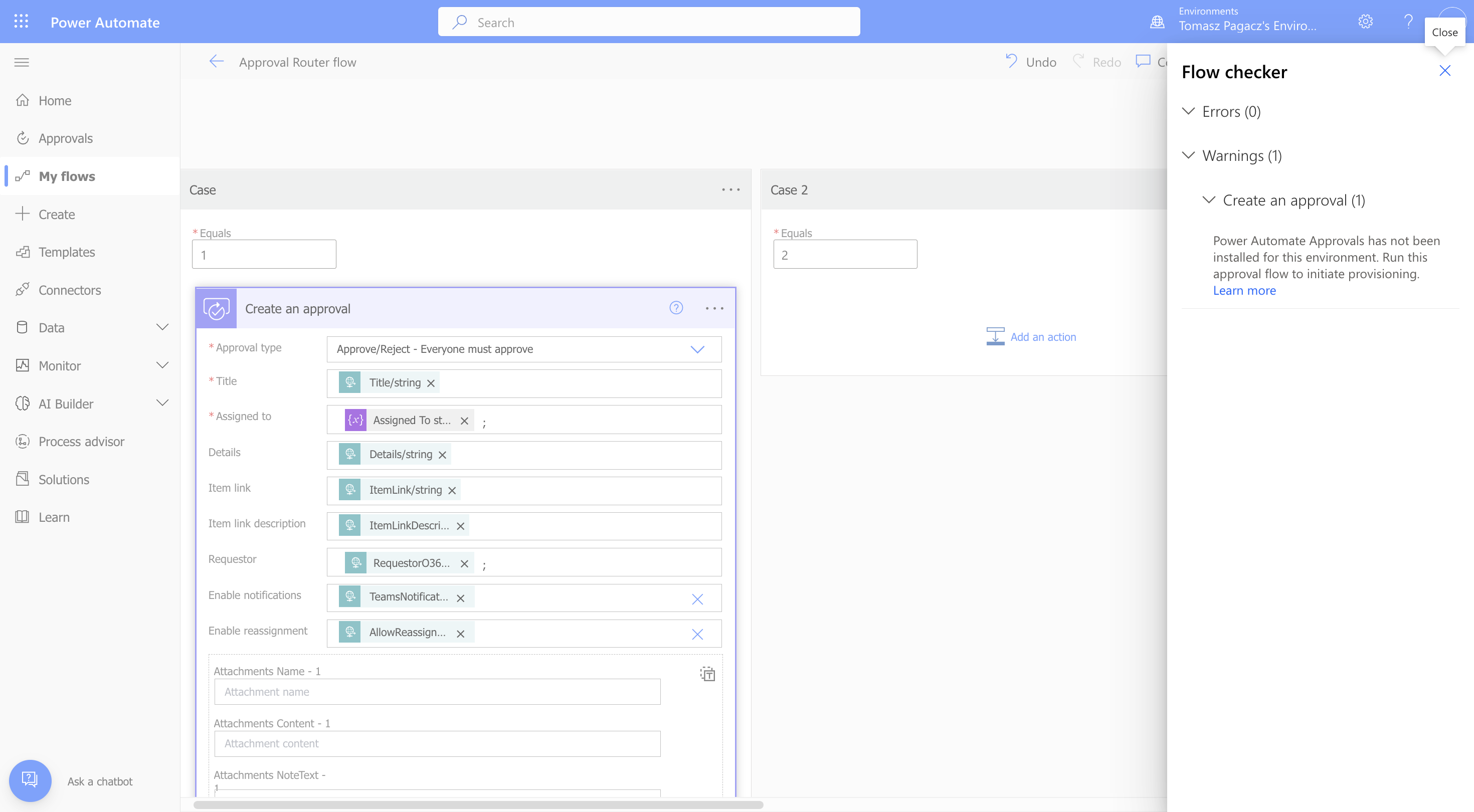The image size is (1474, 812).
Task: Click the Undo button
Action: pyautogui.click(x=1030, y=62)
